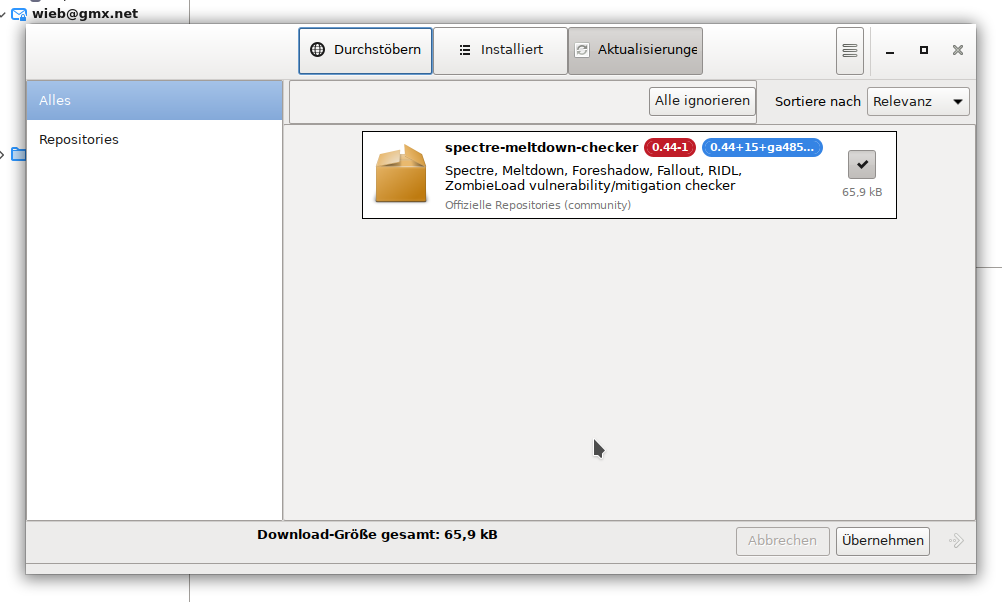Select Alles in the sidebar

pos(155,100)
